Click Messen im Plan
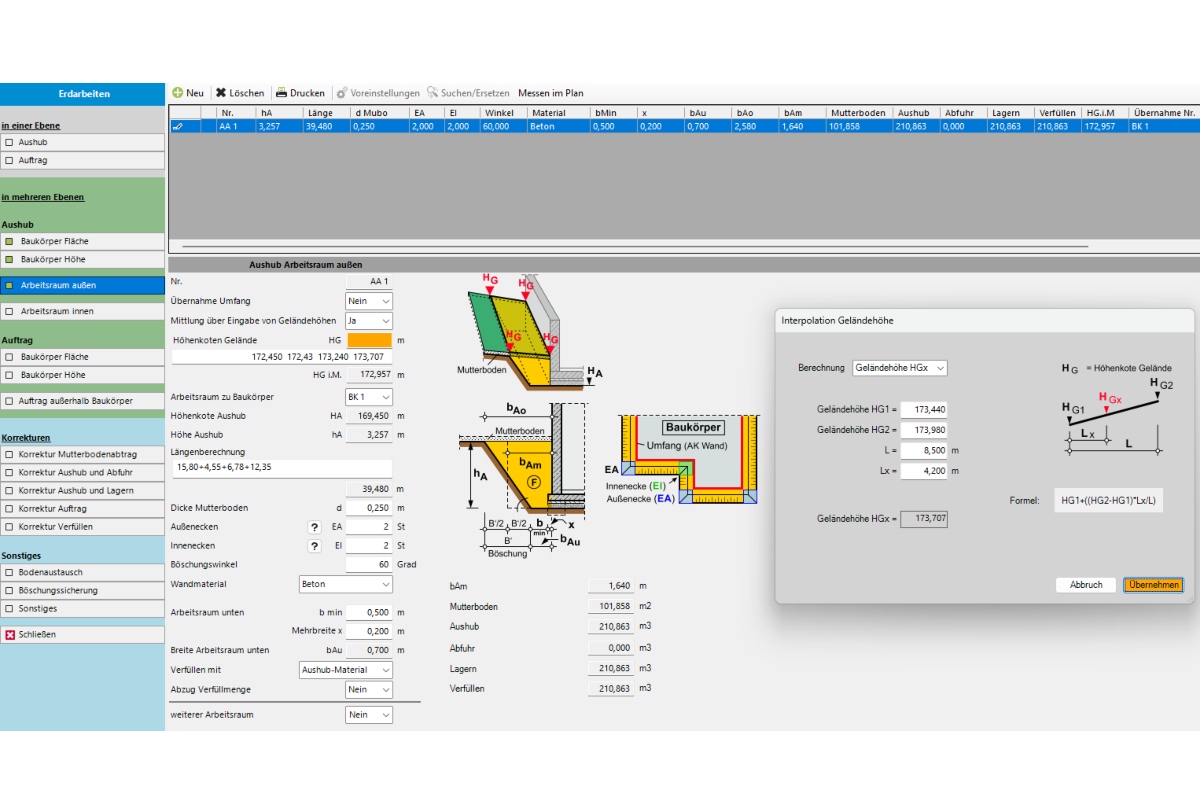 pos(550,93)
